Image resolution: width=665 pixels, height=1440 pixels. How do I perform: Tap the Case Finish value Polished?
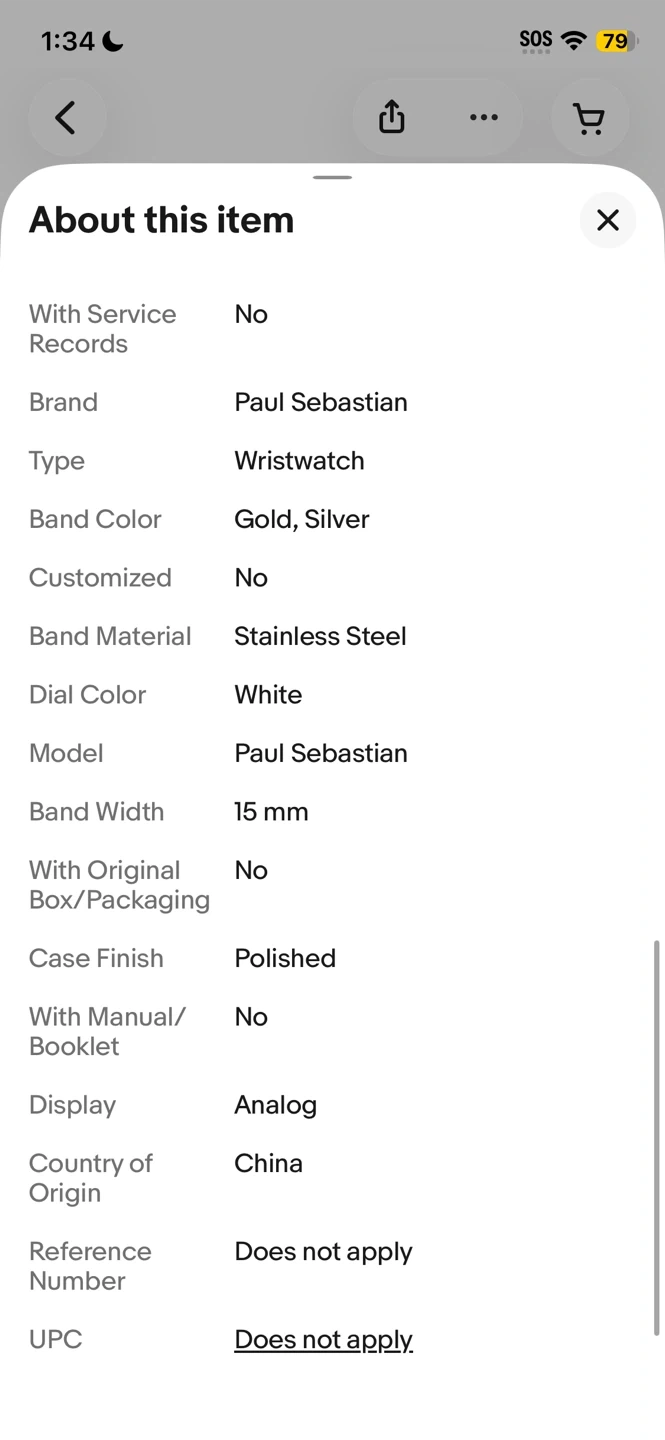pos(285,958)
